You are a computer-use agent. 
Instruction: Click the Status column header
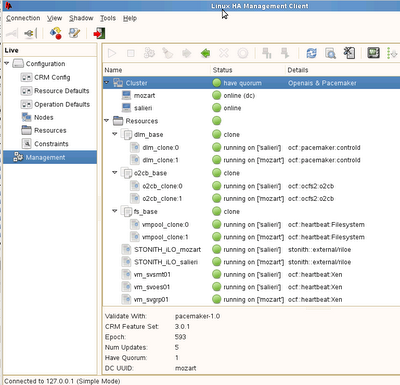click(x=222, y=70)
